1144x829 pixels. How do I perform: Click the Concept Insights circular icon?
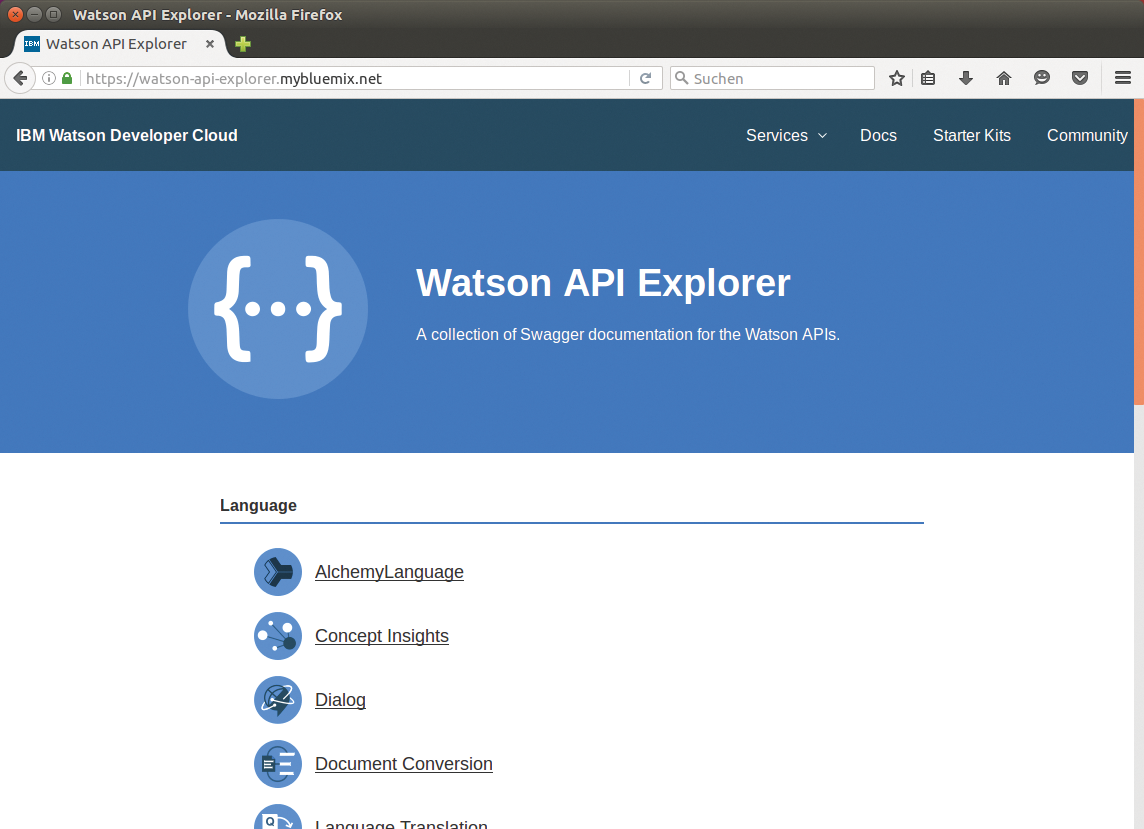click(x=277, y=635)
